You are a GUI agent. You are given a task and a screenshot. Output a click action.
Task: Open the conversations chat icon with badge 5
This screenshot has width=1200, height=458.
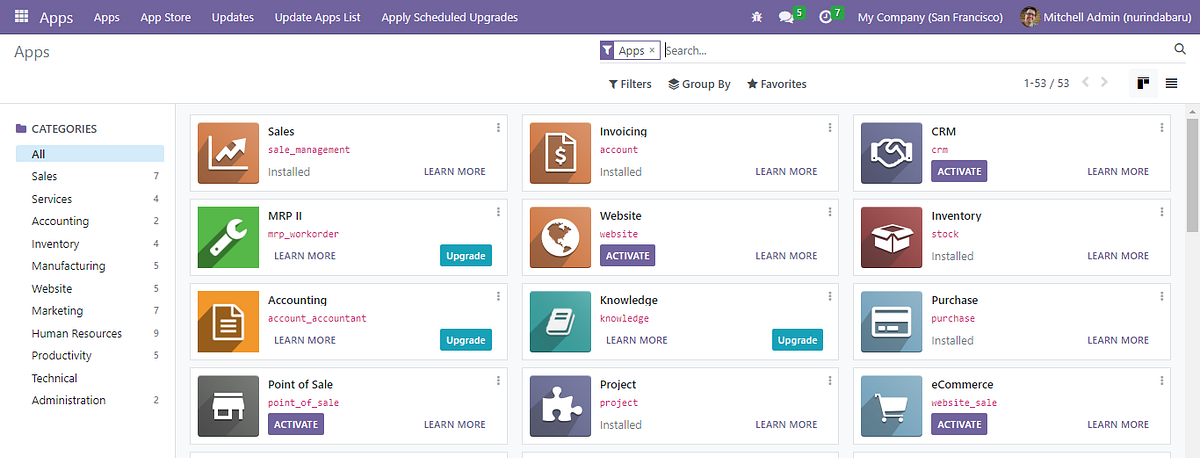(x=786, y=17)
